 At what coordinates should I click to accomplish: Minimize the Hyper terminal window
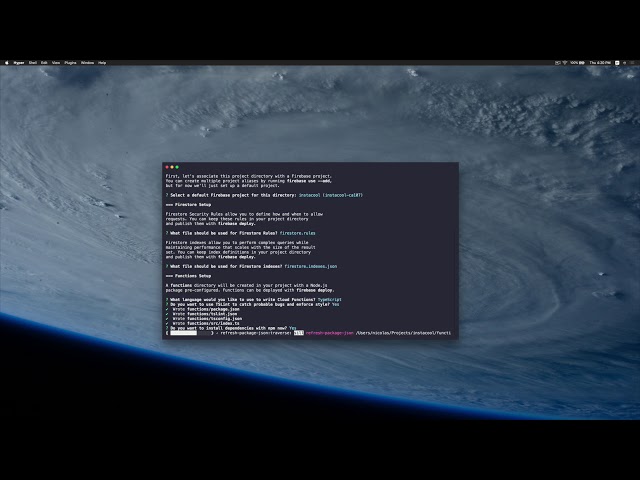pos(172,167)
